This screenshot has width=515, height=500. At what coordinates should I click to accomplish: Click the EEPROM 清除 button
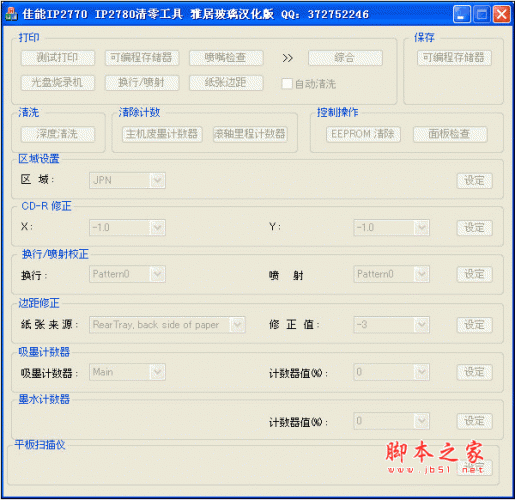(x=363, y=134)
